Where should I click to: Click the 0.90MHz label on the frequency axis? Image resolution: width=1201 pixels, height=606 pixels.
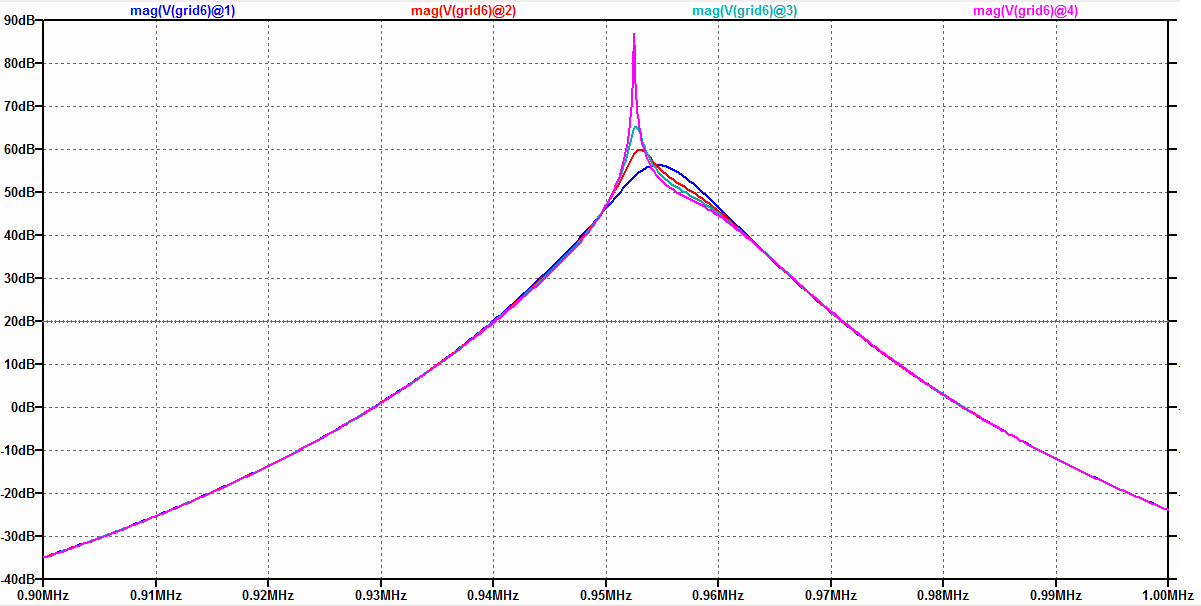point(43,595)
